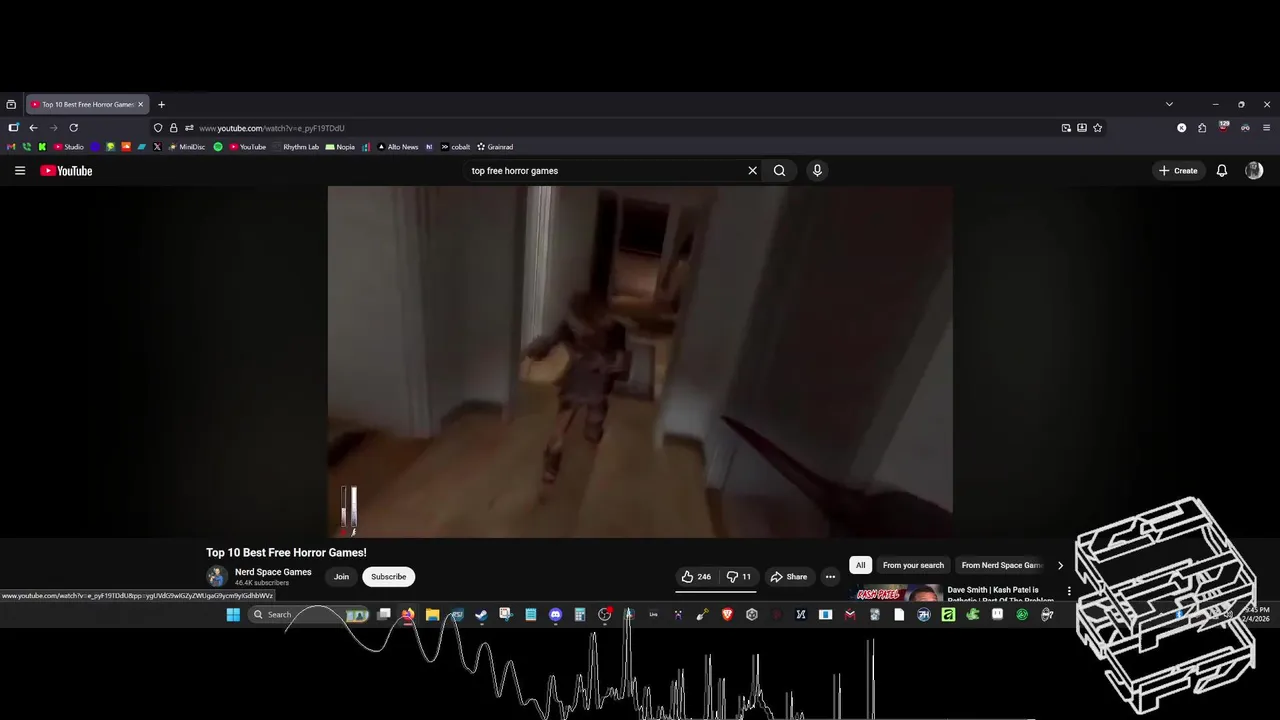Screen dimensions: 1280x720
Task: Open Brave browser from taskbar
Action: (x=727, y=615)
